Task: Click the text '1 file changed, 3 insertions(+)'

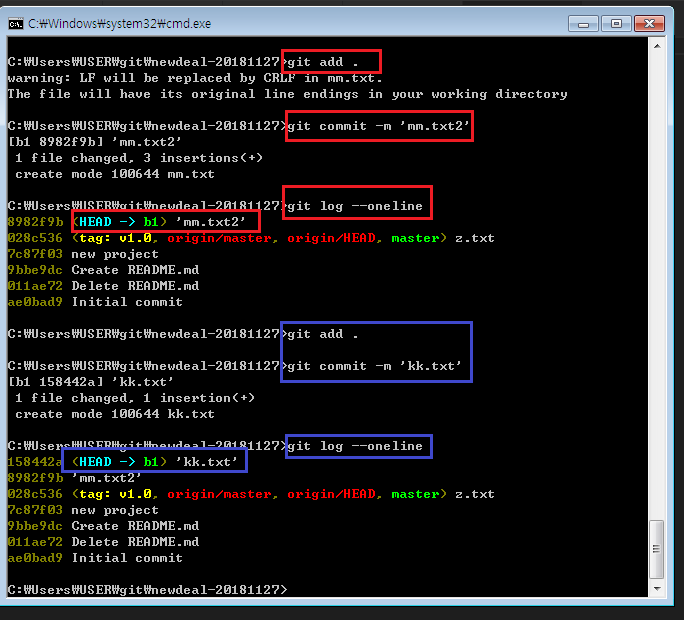Action: click(139, 158)
